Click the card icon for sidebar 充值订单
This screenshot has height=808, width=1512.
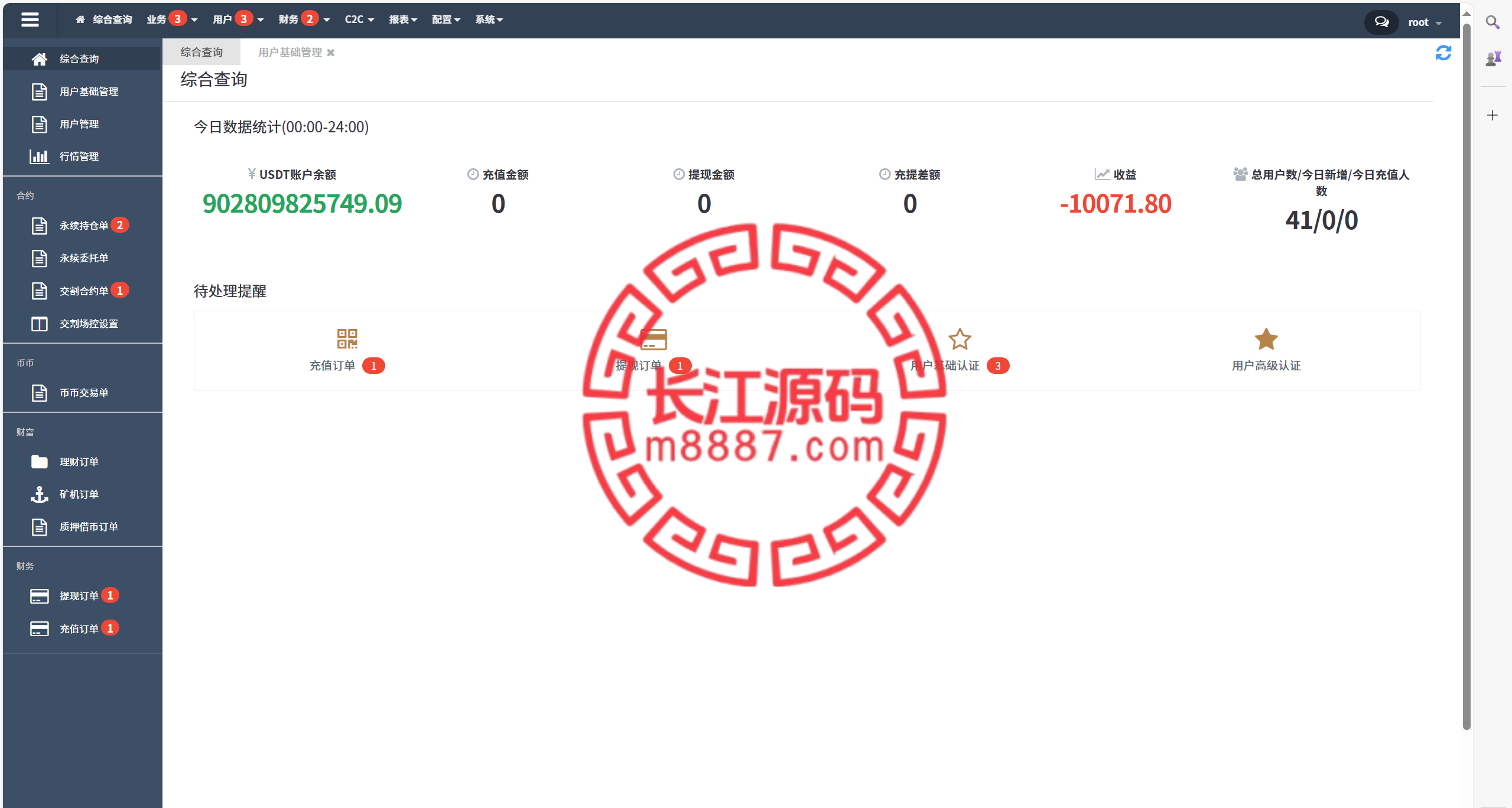(39, 628)
